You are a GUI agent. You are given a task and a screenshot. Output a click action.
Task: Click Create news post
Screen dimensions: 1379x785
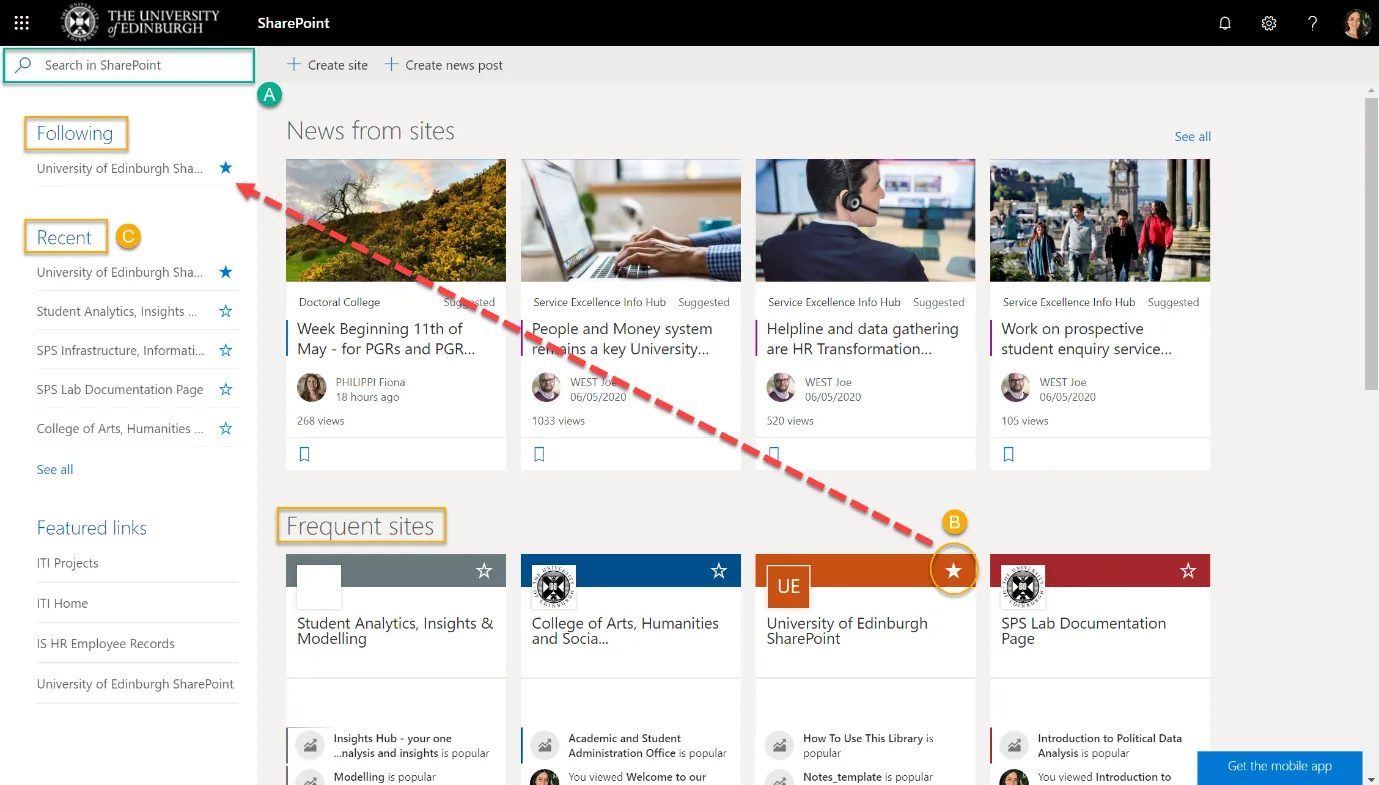444,64
